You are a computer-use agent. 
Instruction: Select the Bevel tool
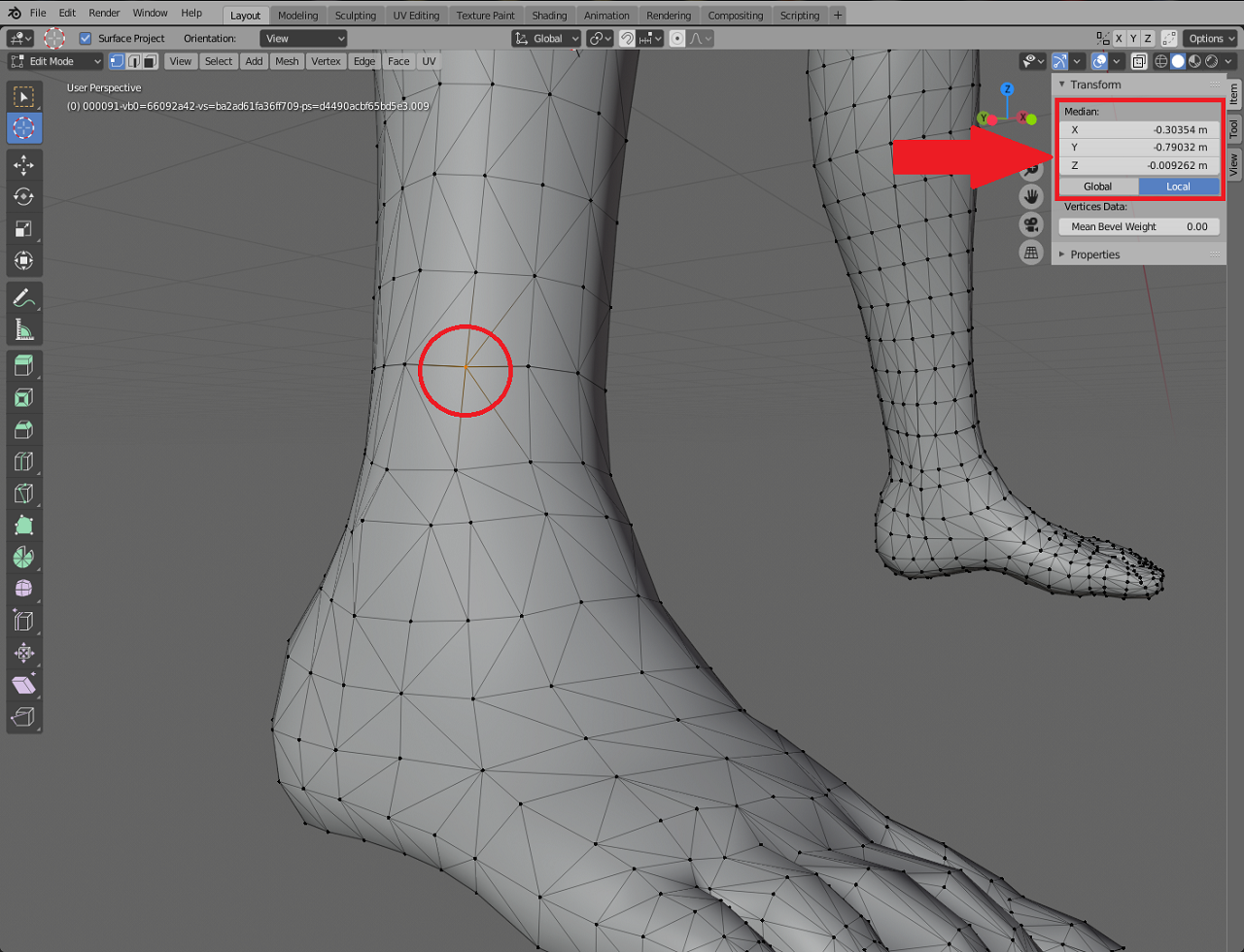pyautogui.click(x=24, y=429)
